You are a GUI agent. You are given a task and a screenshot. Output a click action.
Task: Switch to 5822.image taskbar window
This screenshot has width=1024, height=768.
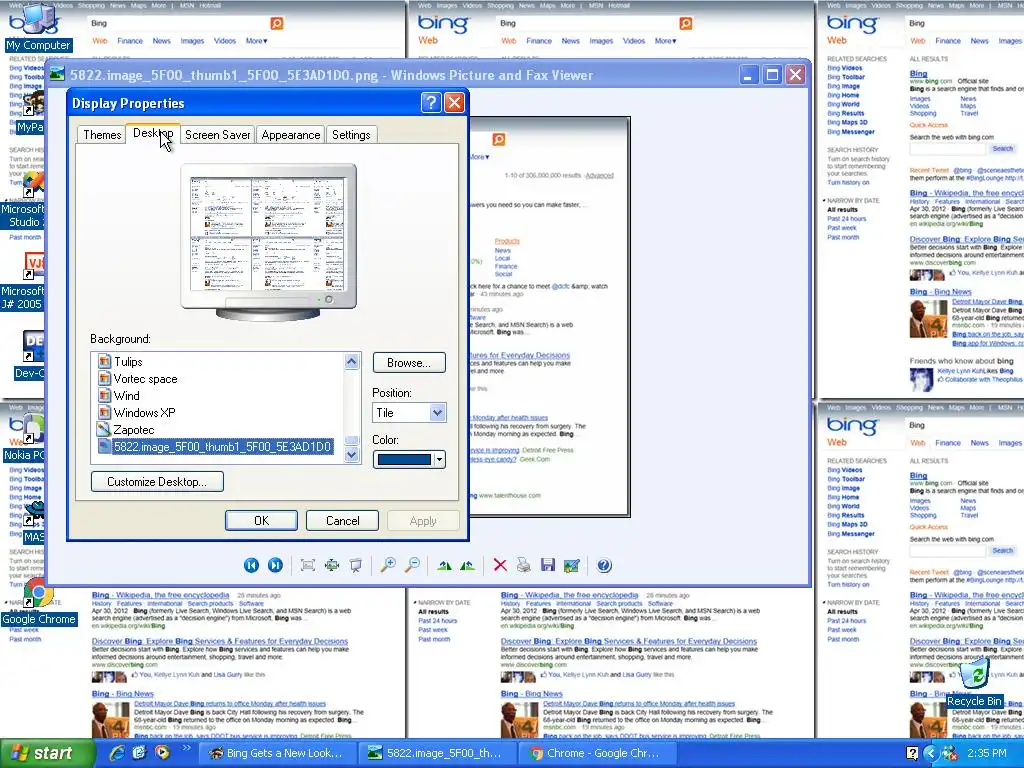438,753
